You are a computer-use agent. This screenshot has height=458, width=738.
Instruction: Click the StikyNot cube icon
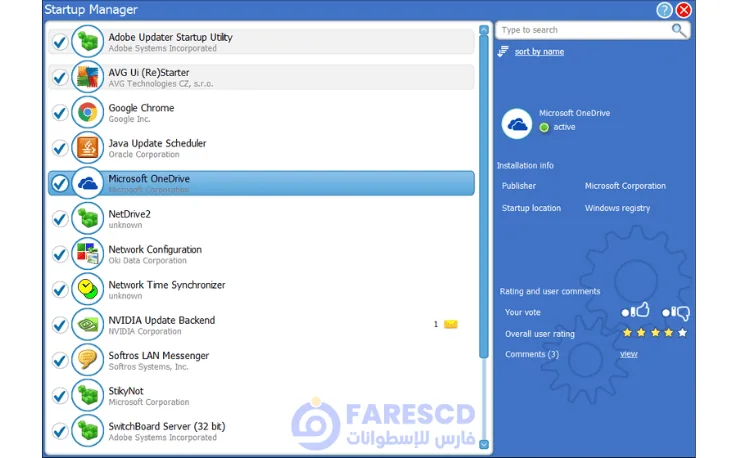pos(88,395)
